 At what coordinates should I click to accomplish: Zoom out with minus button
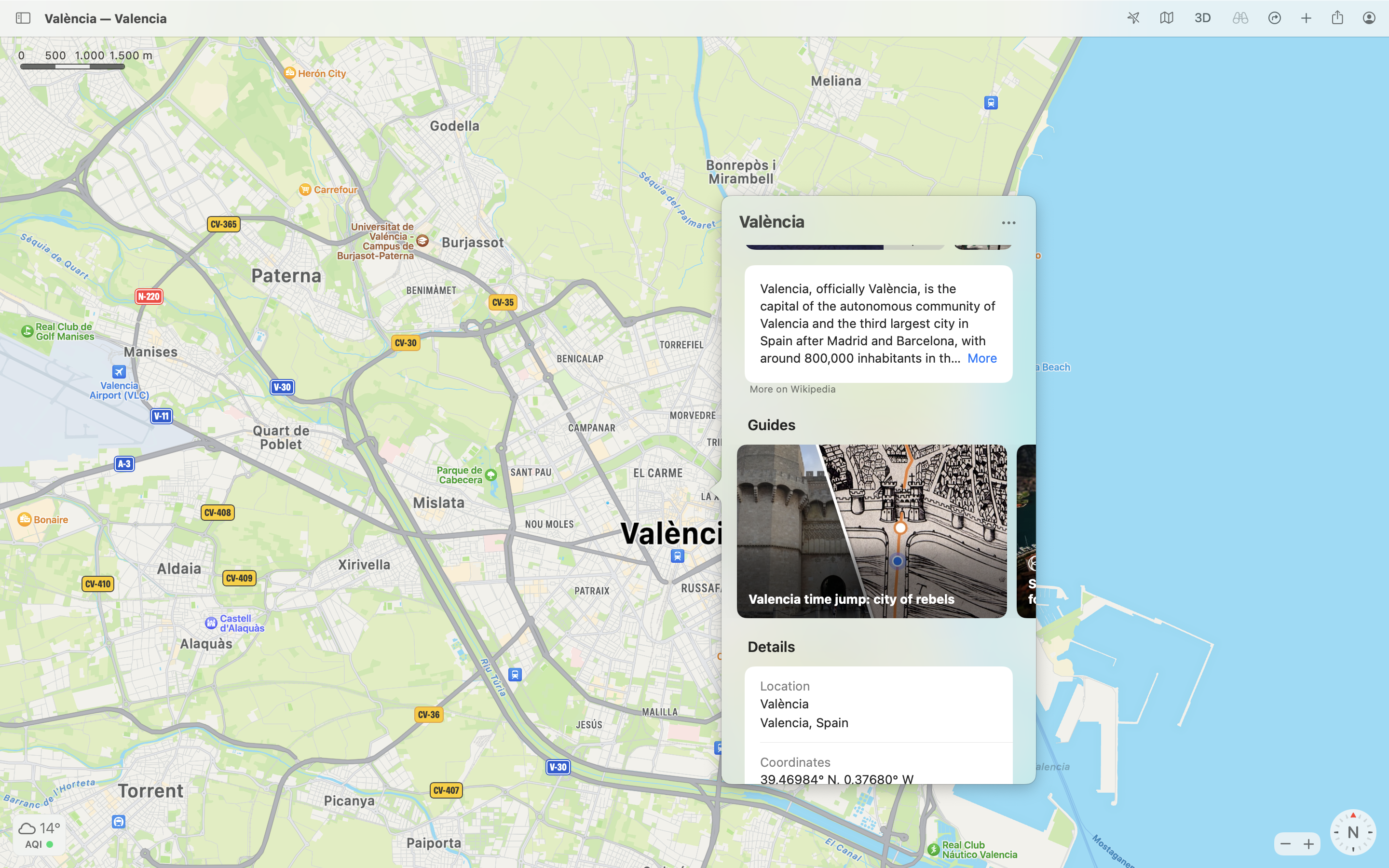coord(1285,844)
